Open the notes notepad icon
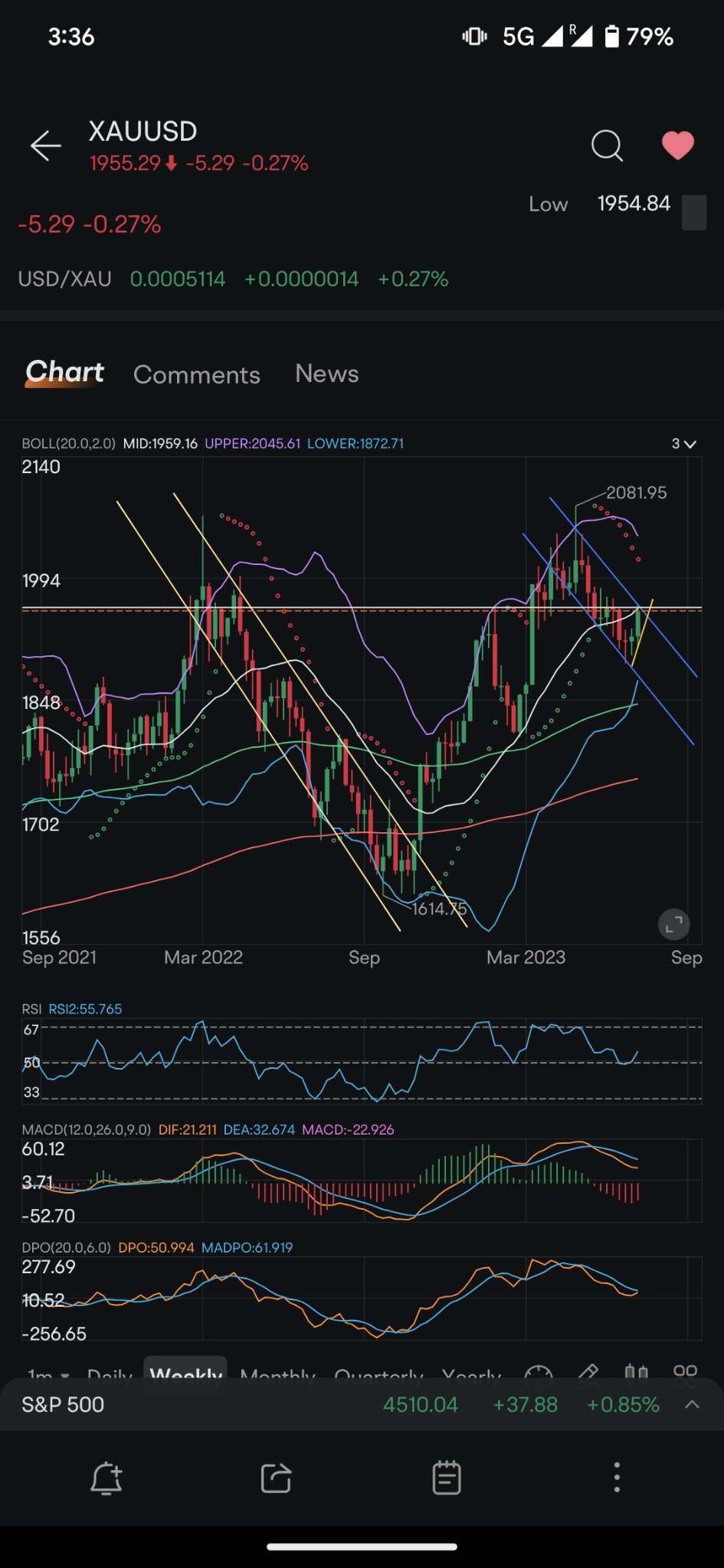The image size is (724, 1568). [446, 1478]
